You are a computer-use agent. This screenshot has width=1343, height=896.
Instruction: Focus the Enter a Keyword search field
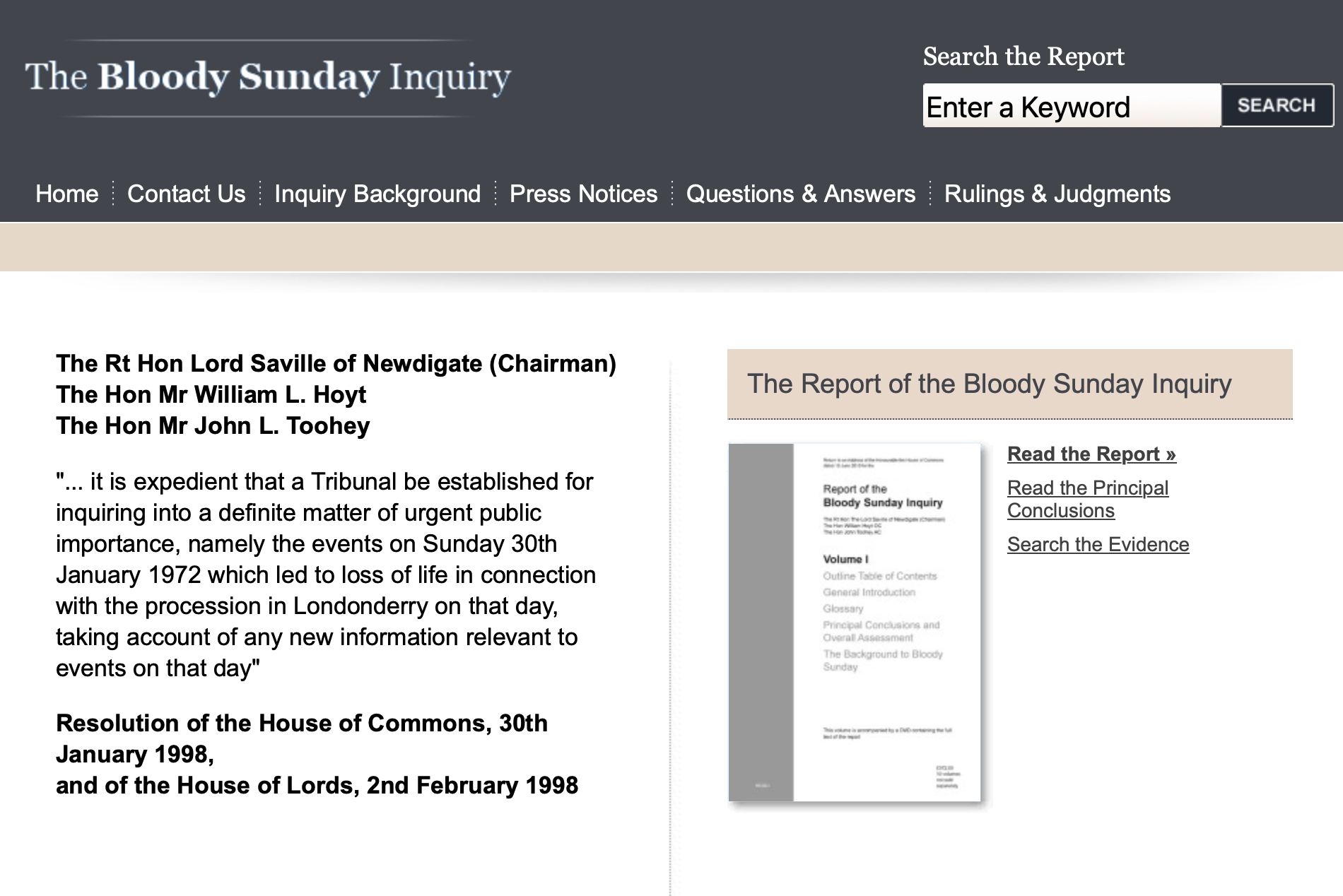[x=1071, y=107]
